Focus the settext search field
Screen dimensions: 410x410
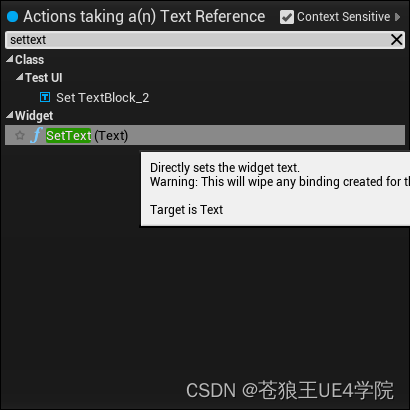pyautogui.click(x=198, y=40)
